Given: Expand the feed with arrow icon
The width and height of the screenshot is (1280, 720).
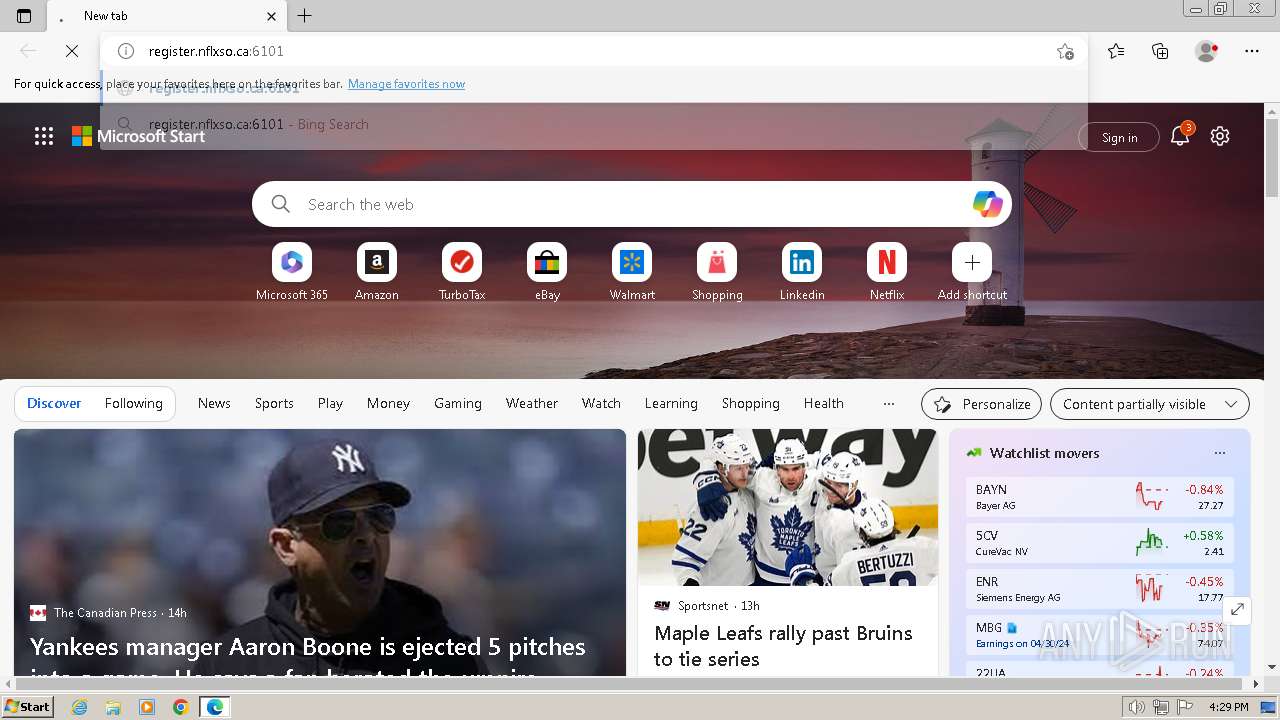Looking at the screenshot, I should pos(1237,609).
